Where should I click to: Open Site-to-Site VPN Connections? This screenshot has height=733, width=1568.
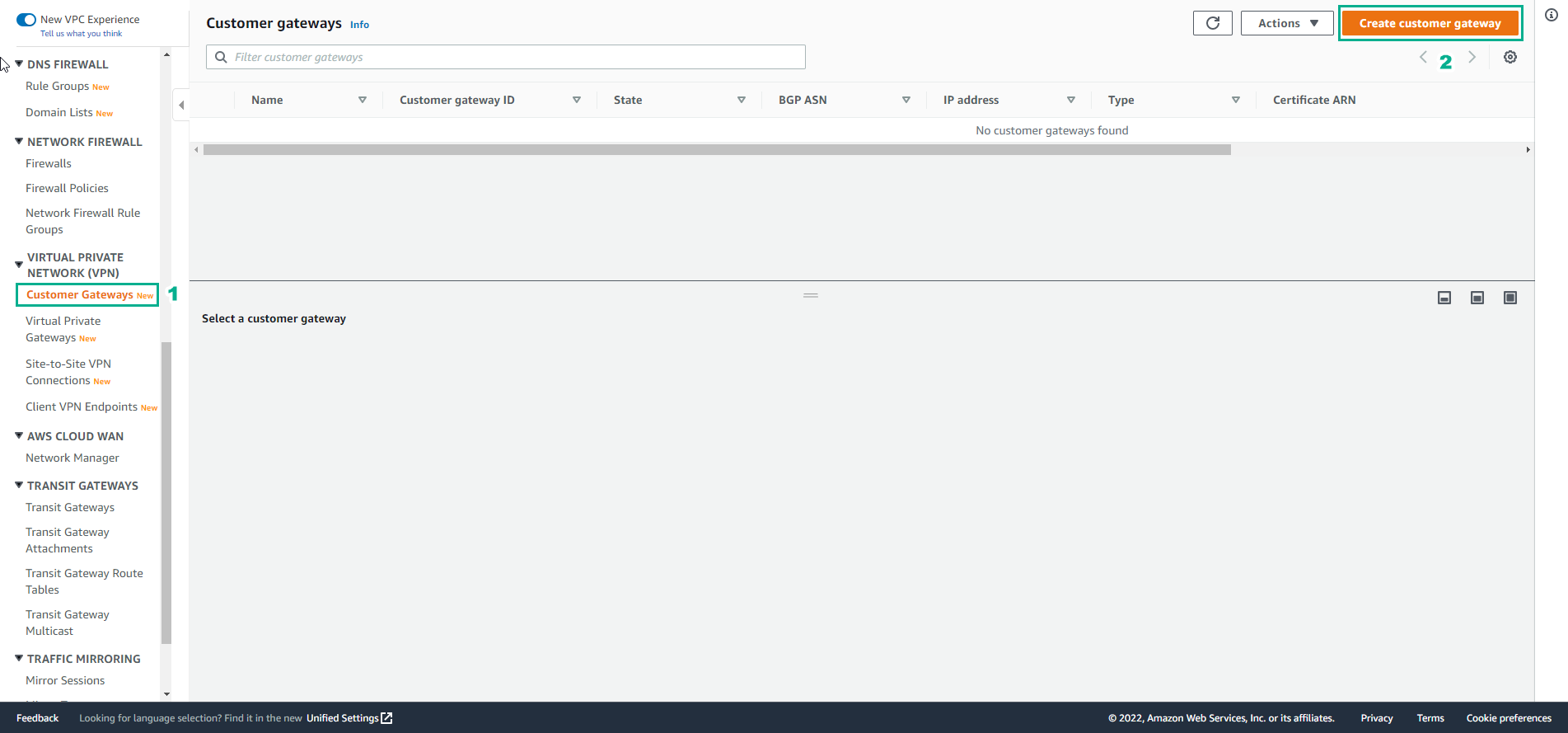tap(68, 372)
